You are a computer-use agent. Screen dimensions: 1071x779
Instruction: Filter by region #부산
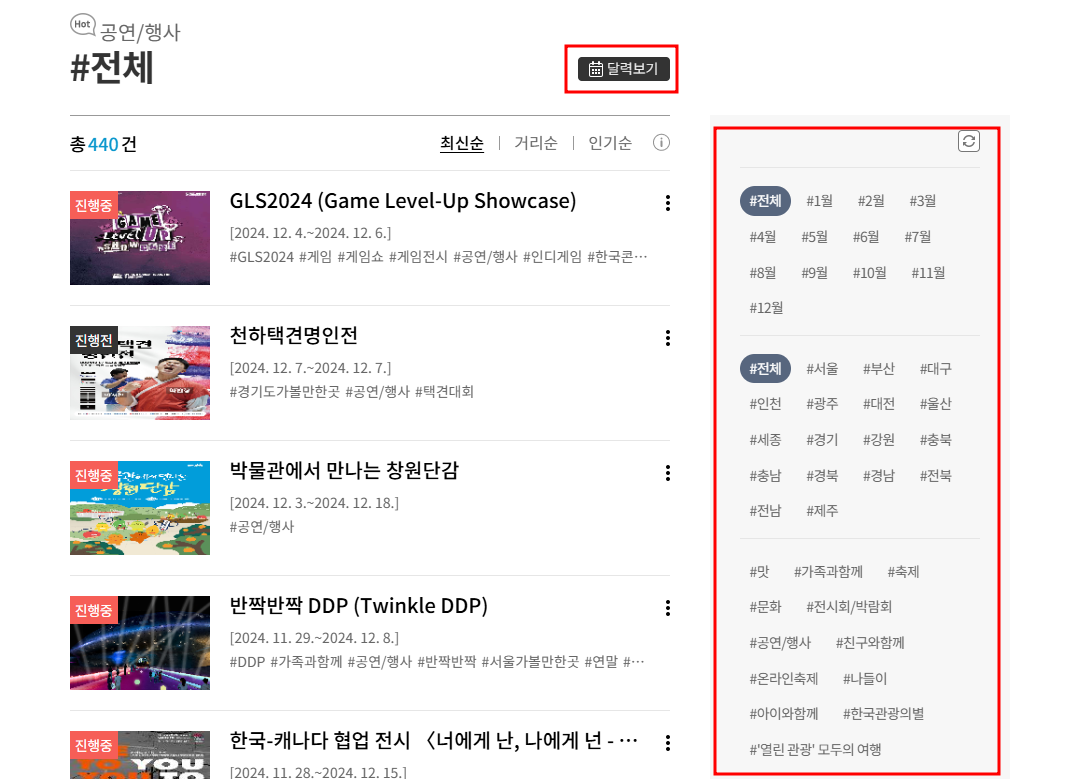click(x=879, y=369)
